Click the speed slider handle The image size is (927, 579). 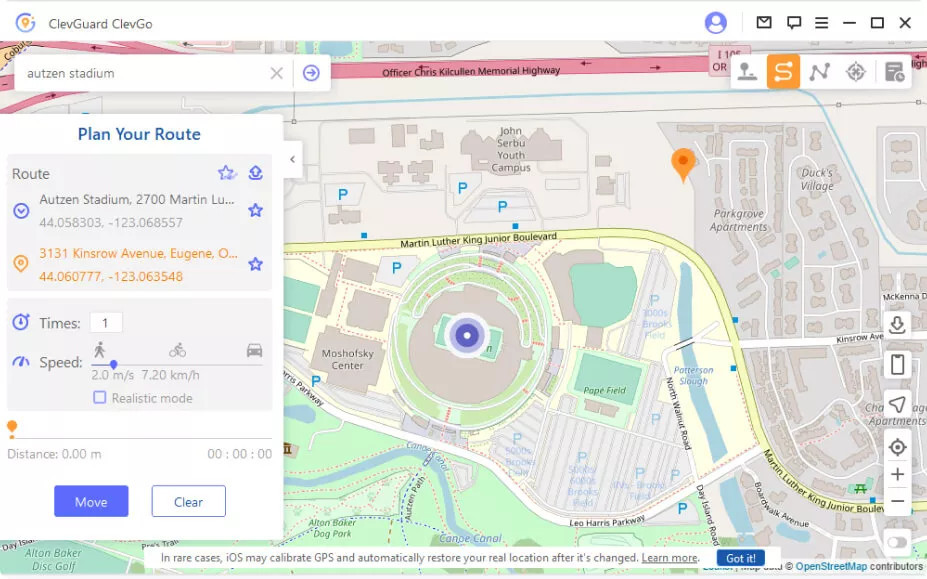114,365
